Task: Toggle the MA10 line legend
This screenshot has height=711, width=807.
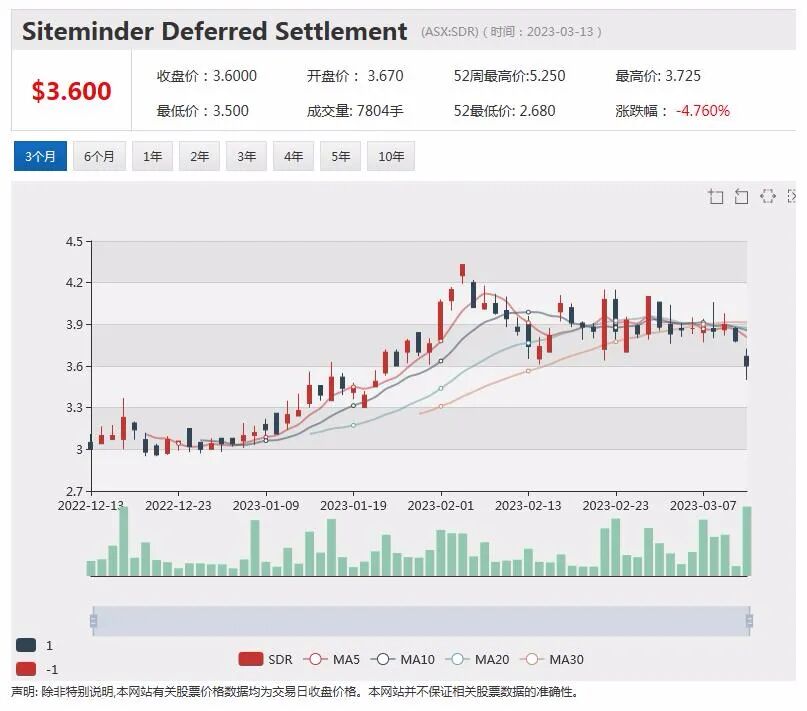Action: coord(402,660)
